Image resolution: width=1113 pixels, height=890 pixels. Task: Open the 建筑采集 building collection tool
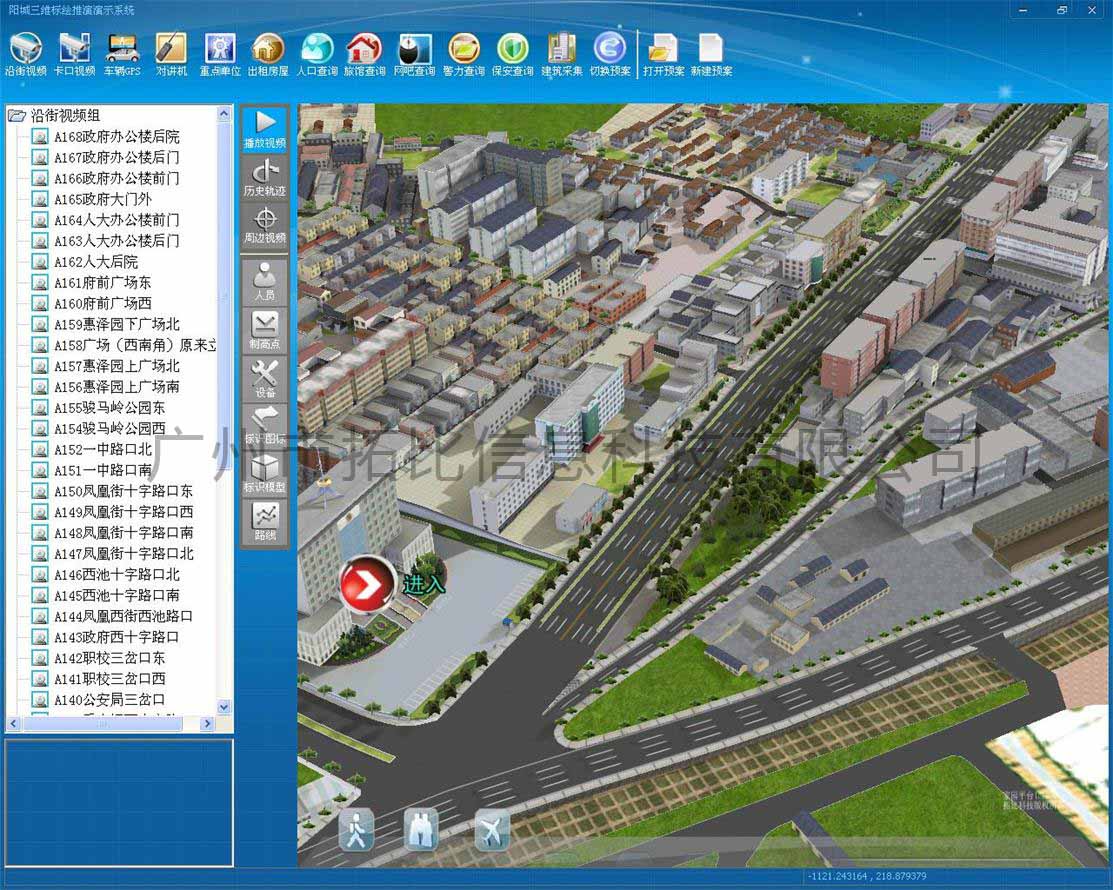pyautogui.click(x=561, y=54)
